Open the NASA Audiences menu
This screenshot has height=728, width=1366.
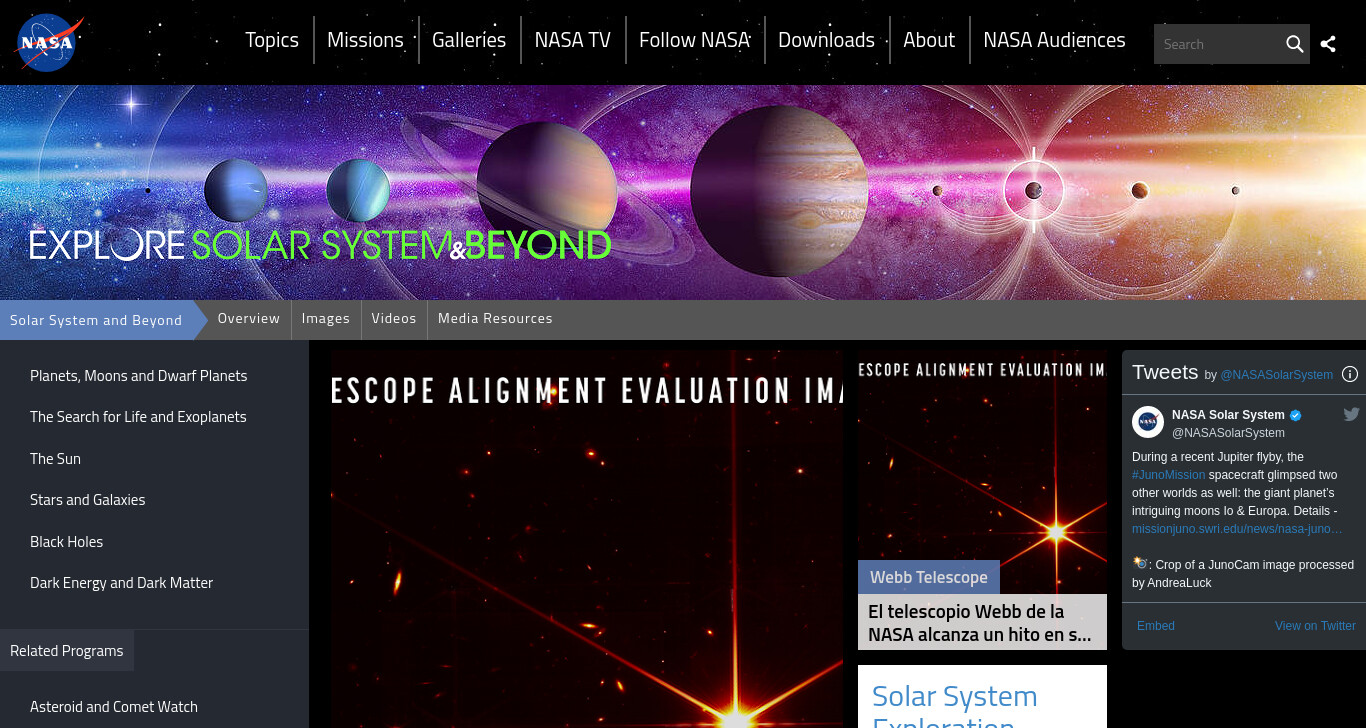click(1054, 40)
